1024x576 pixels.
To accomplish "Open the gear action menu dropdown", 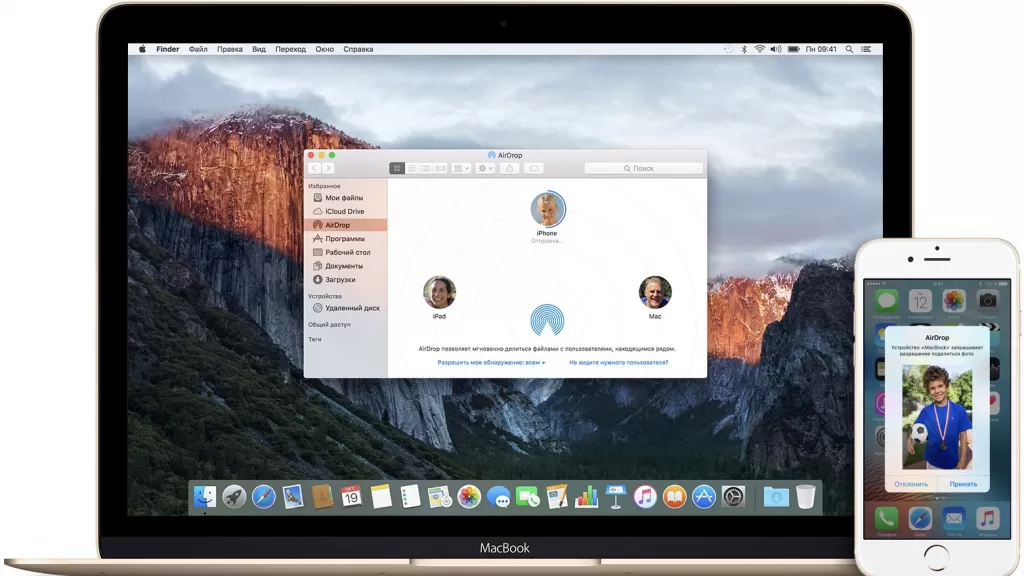I will [x=486, y=169].
